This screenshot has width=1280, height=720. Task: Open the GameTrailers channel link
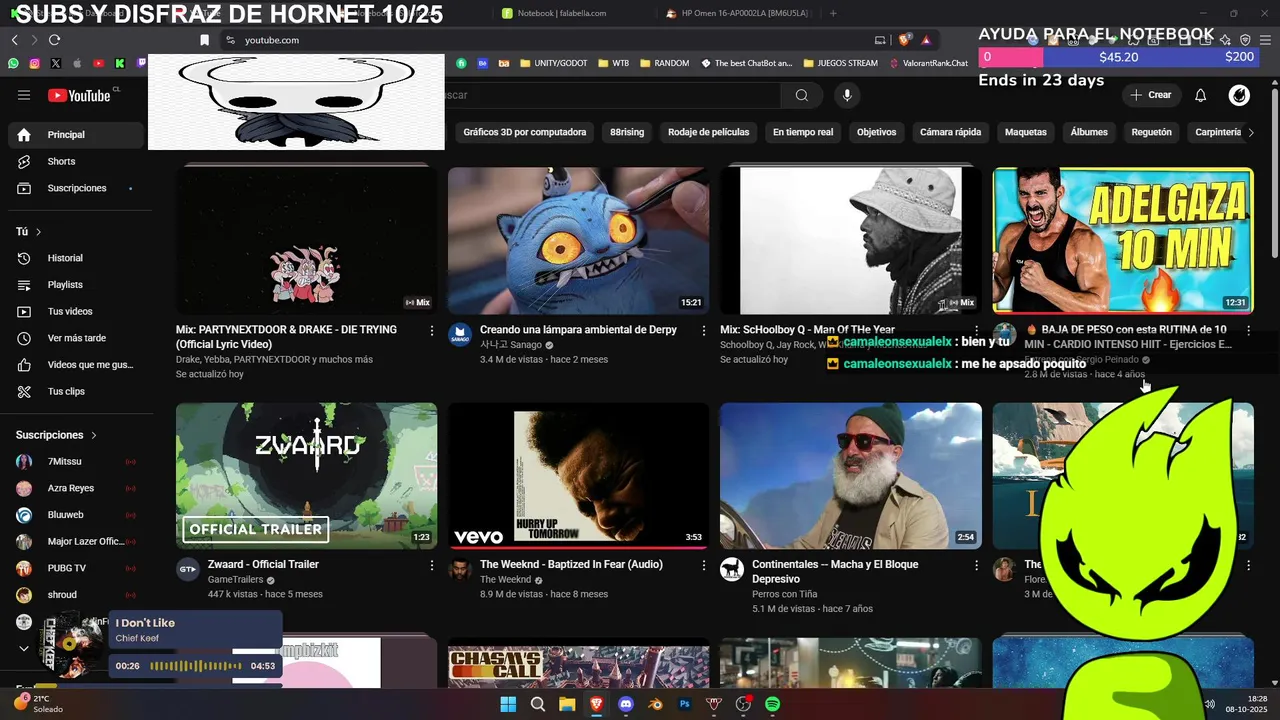pyautogui.click(x=235, y=580)
